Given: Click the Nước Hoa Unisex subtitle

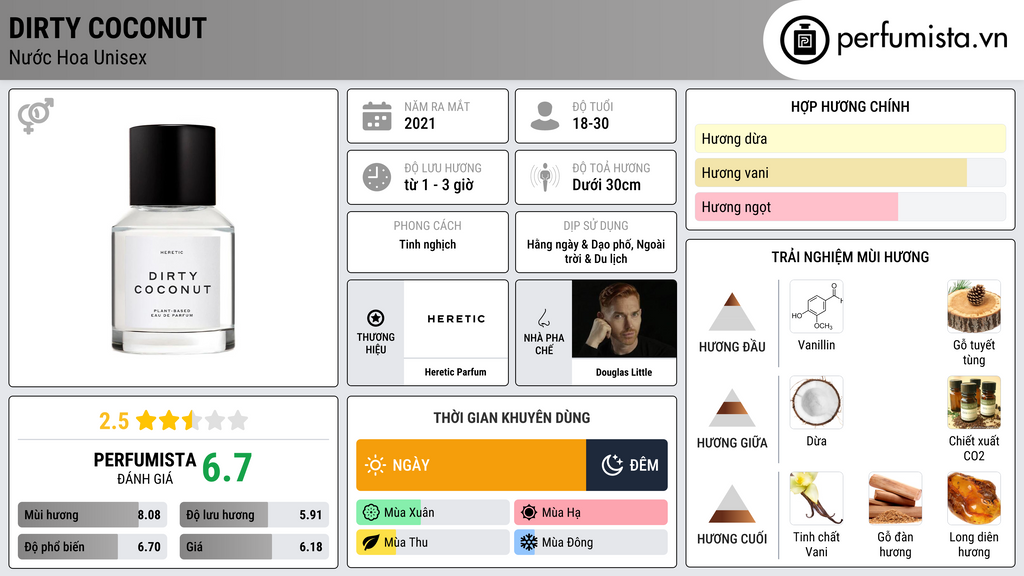Looking at the screenshot, I should pos(78,58).
